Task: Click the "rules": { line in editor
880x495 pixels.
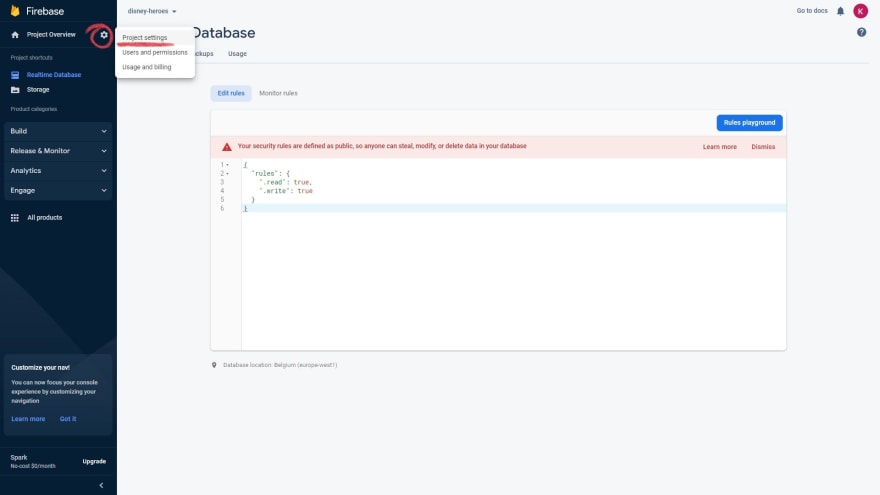Action: coord(271,173)
